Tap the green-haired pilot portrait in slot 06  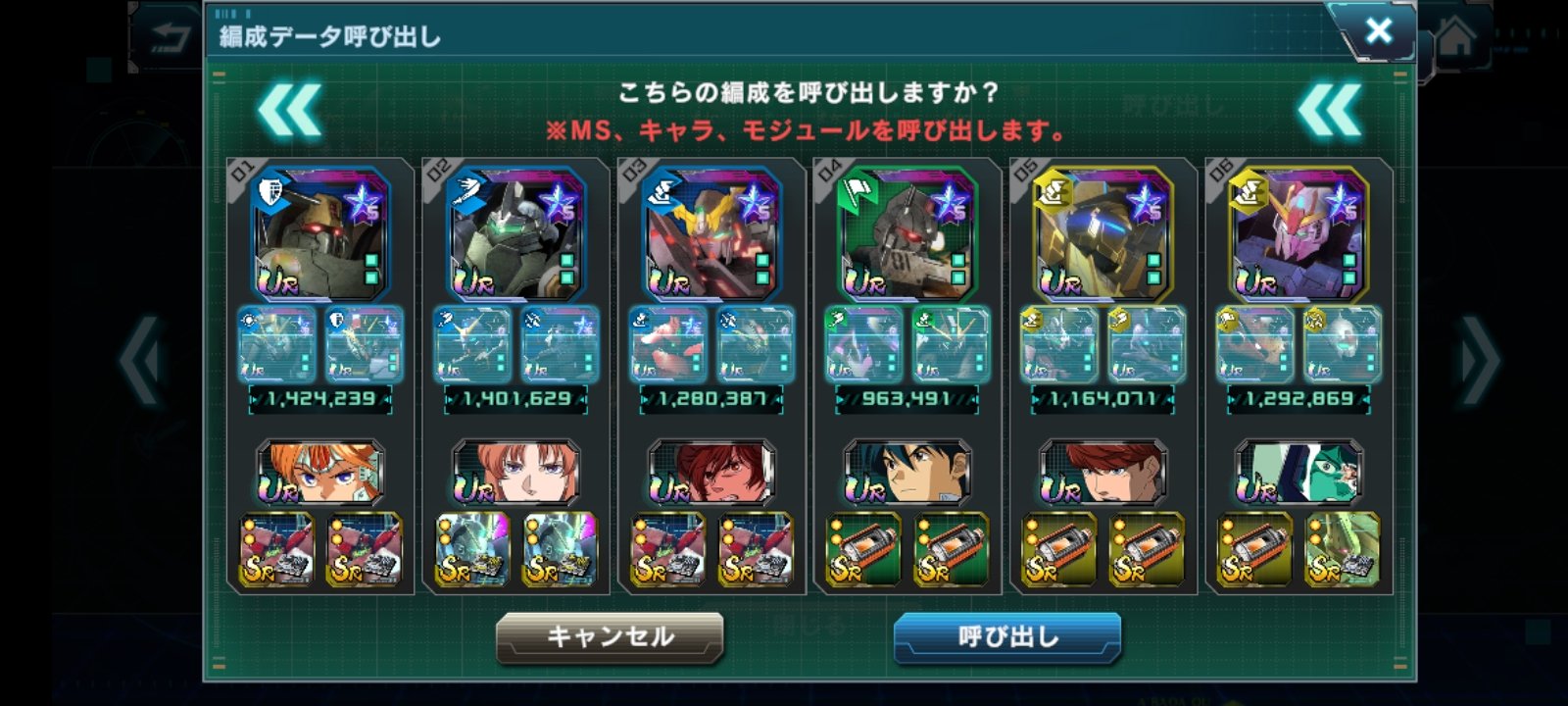tap(1299, 473)
